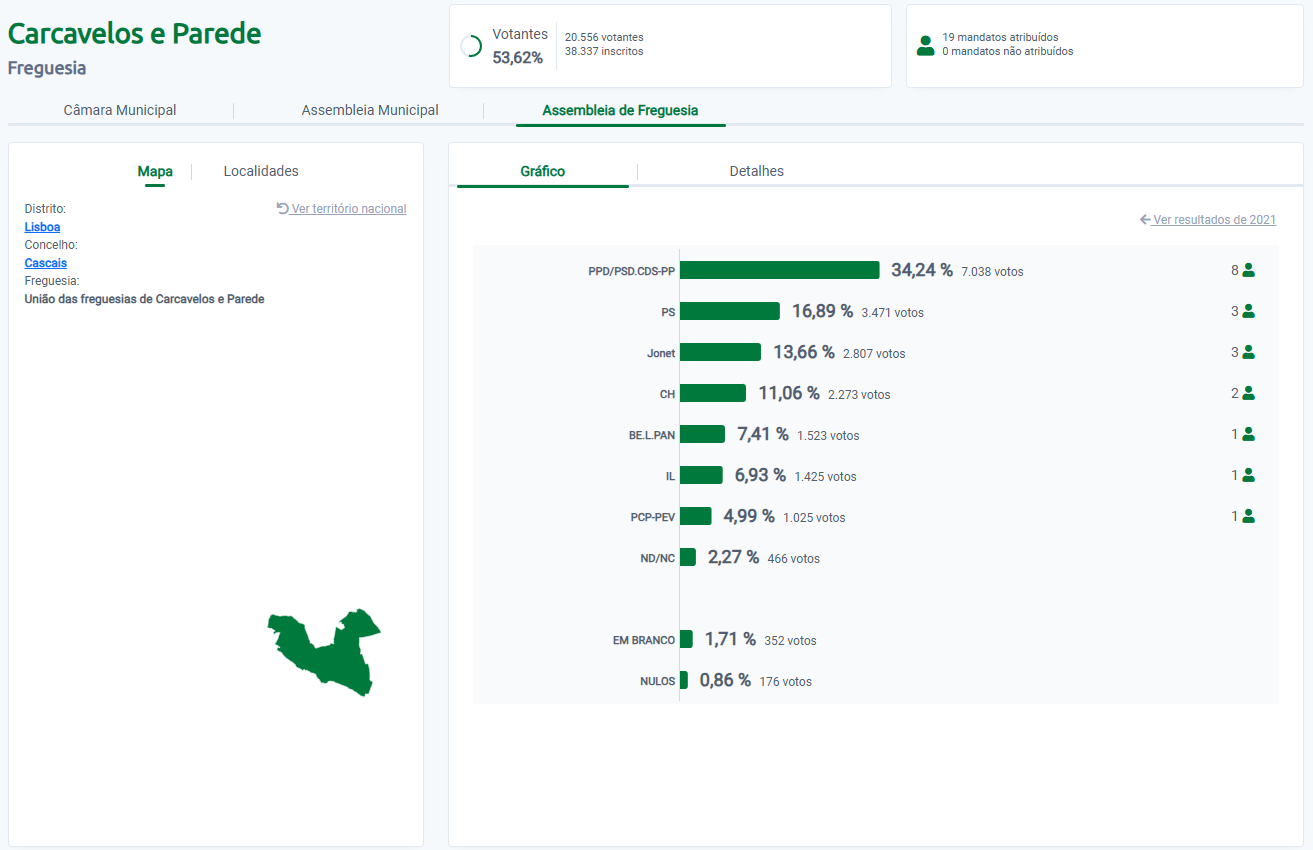Switch to the Detalhes results tab
The image size is (1313, 850).
tap(757, 171)
